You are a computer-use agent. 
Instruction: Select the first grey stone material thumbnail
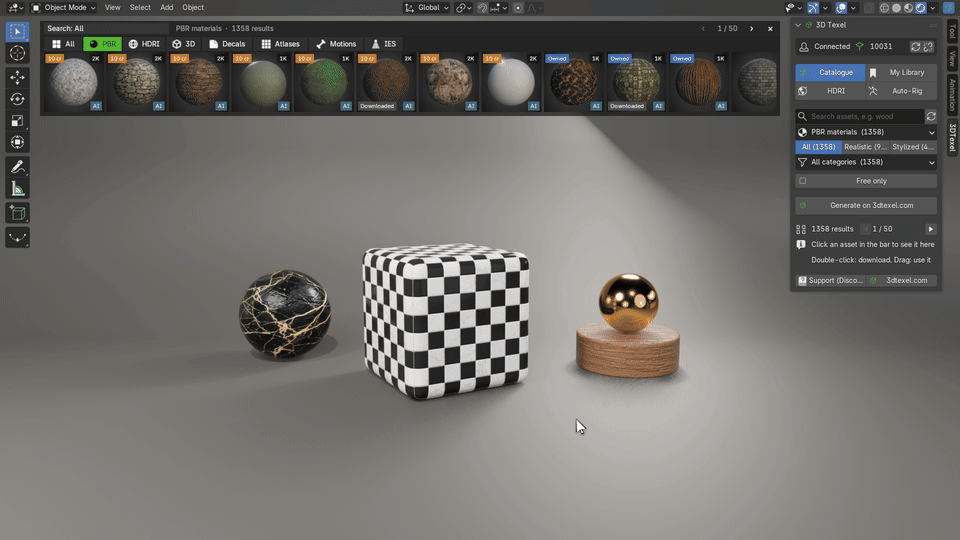click(73, 83)
